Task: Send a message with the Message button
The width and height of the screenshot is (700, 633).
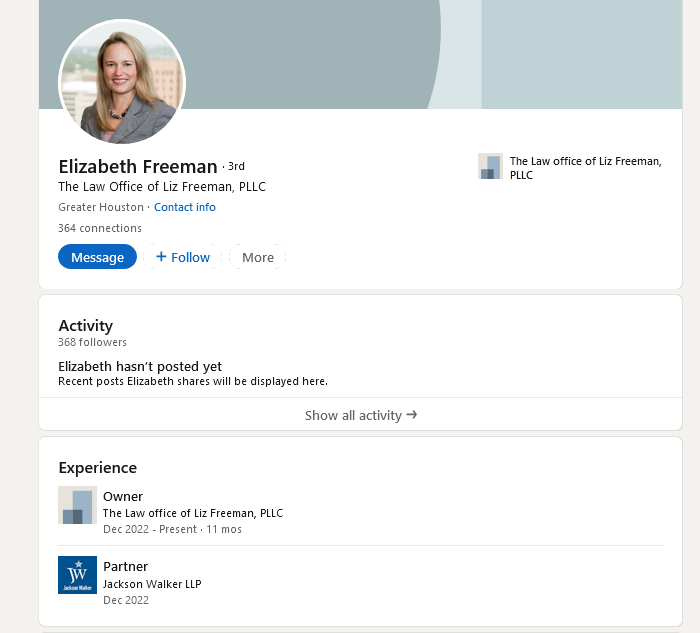Action: (97, 257)
